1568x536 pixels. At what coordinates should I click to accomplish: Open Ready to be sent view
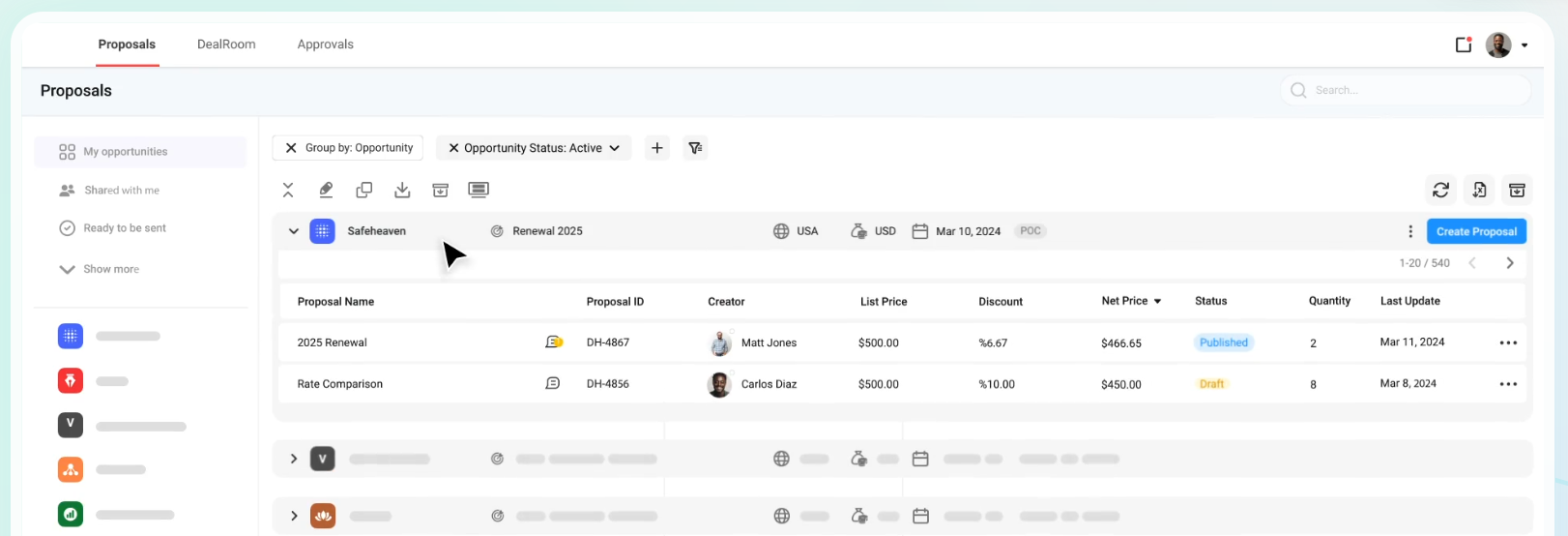click(x=112, y=228)
